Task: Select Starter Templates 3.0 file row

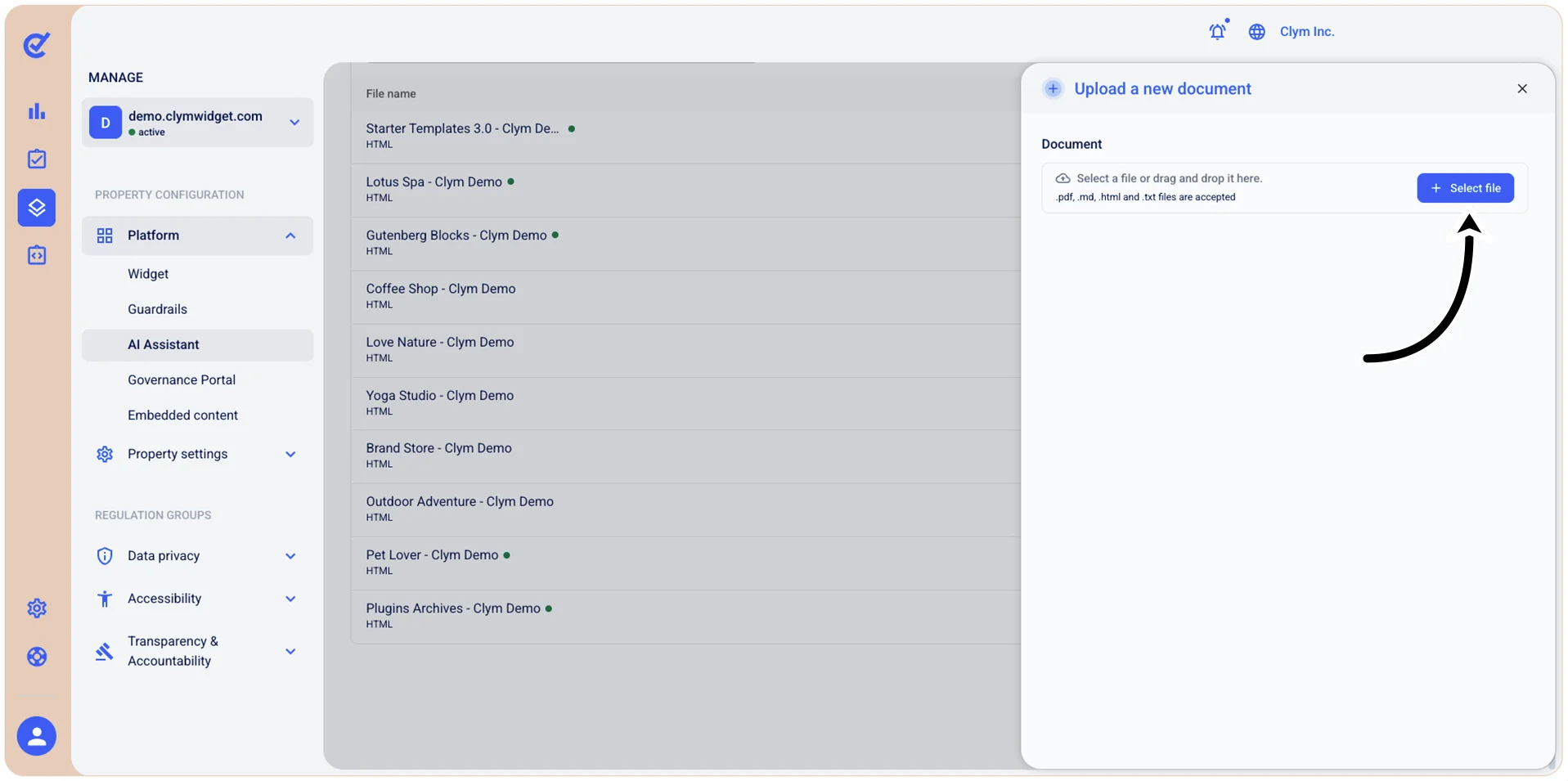Action: (x=685, y=136)
